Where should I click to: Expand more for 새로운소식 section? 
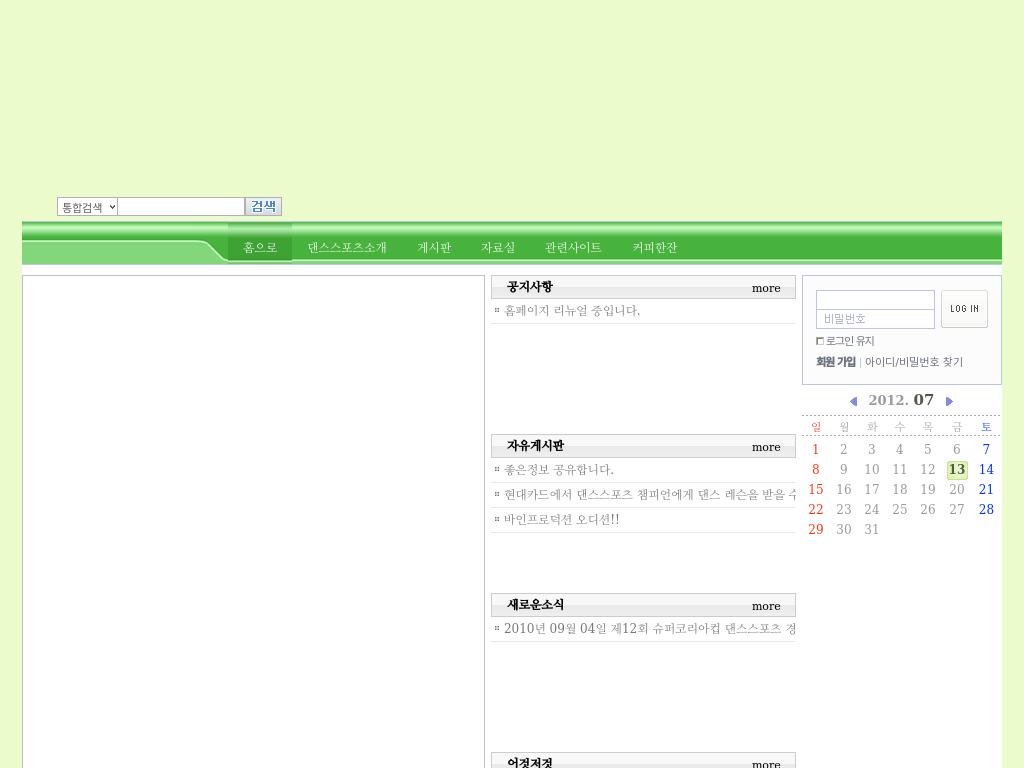point(766,606)
